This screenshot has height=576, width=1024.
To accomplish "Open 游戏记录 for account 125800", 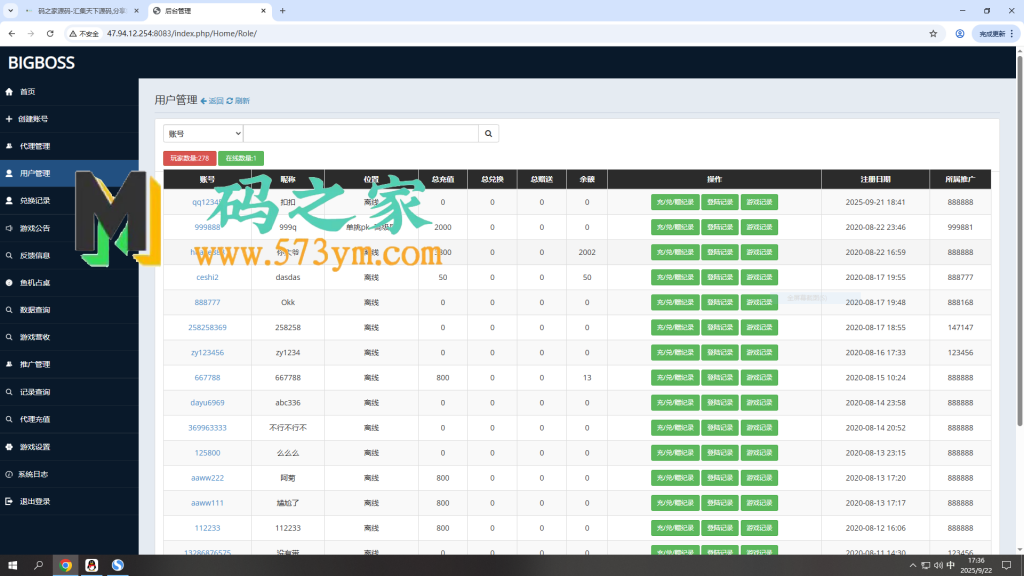I will pyautogui.click(x=759, y=453).
